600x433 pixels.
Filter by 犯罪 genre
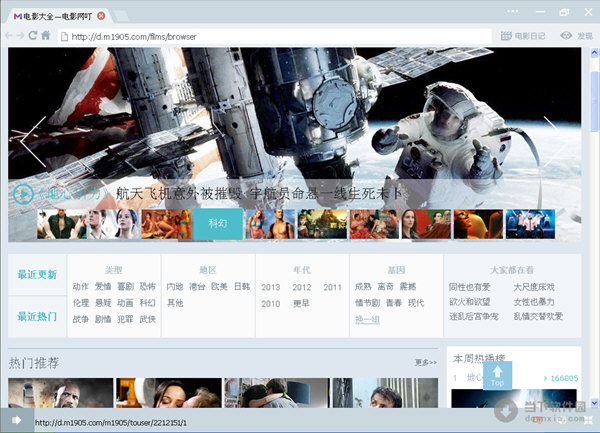pos(125,319)
